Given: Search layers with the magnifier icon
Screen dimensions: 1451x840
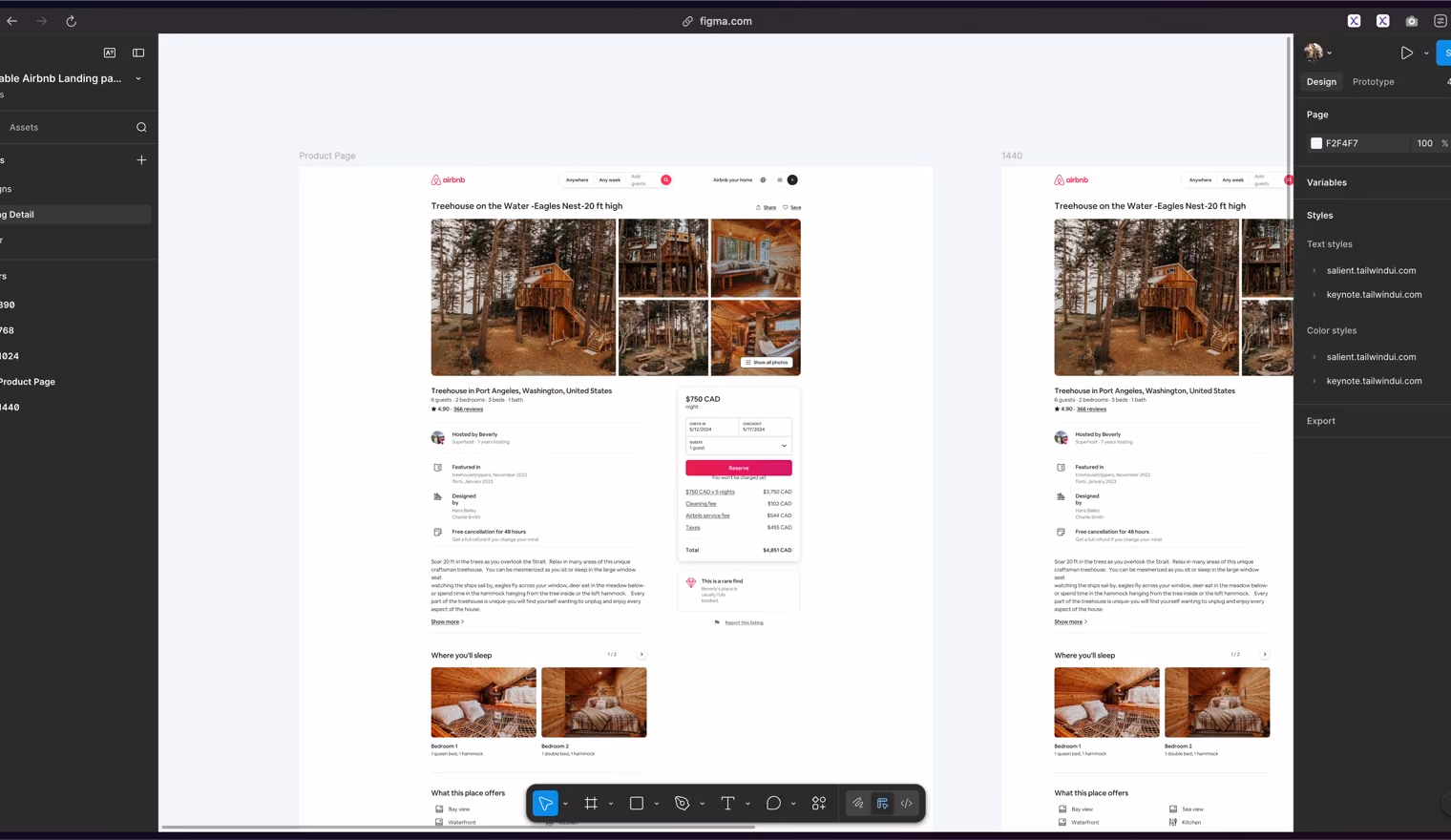Looking at the screenshot, I should pos(141,127).
